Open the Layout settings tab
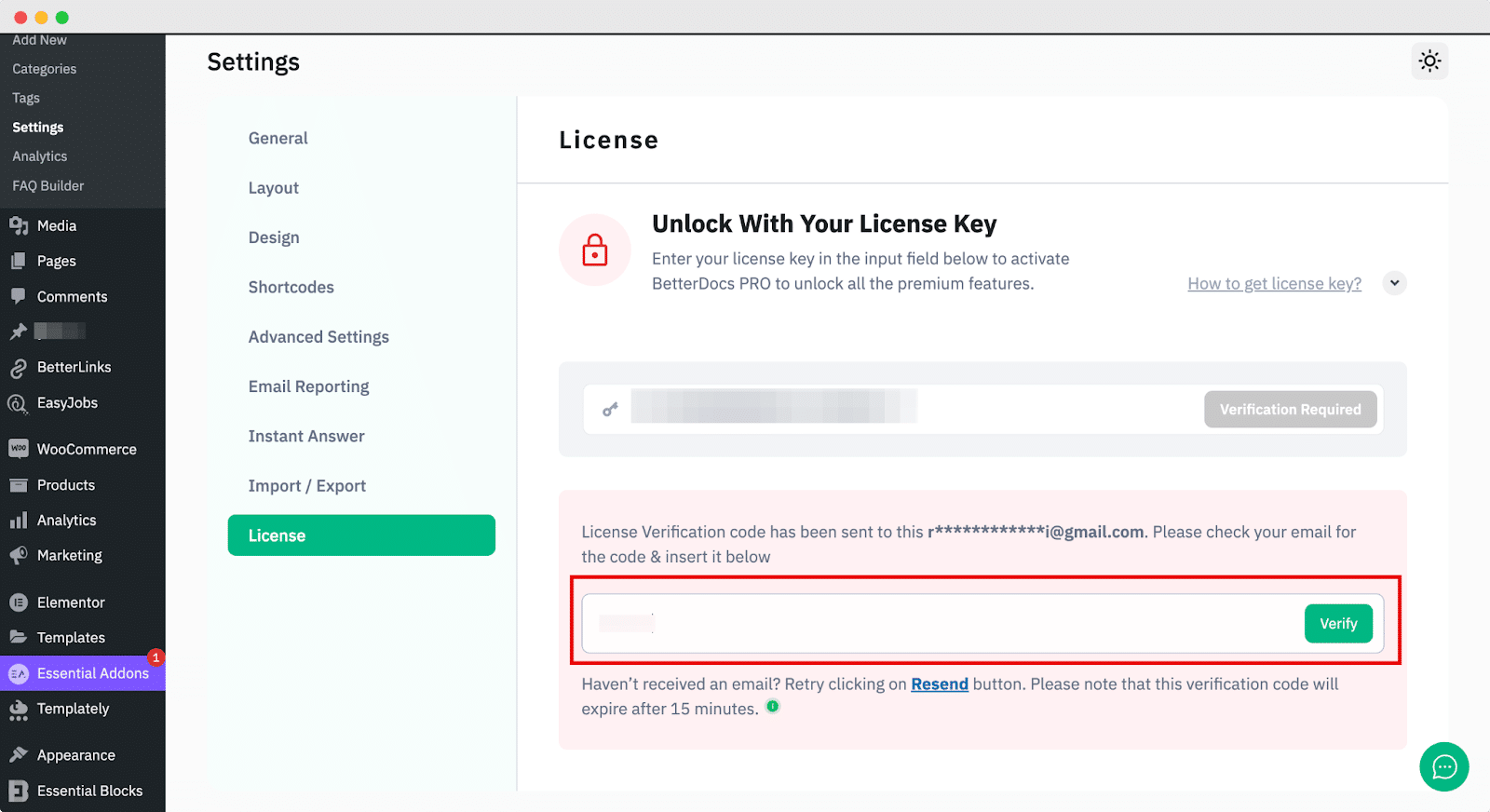The height and width of the screenshot is (812, 1490). pos(274,188)
